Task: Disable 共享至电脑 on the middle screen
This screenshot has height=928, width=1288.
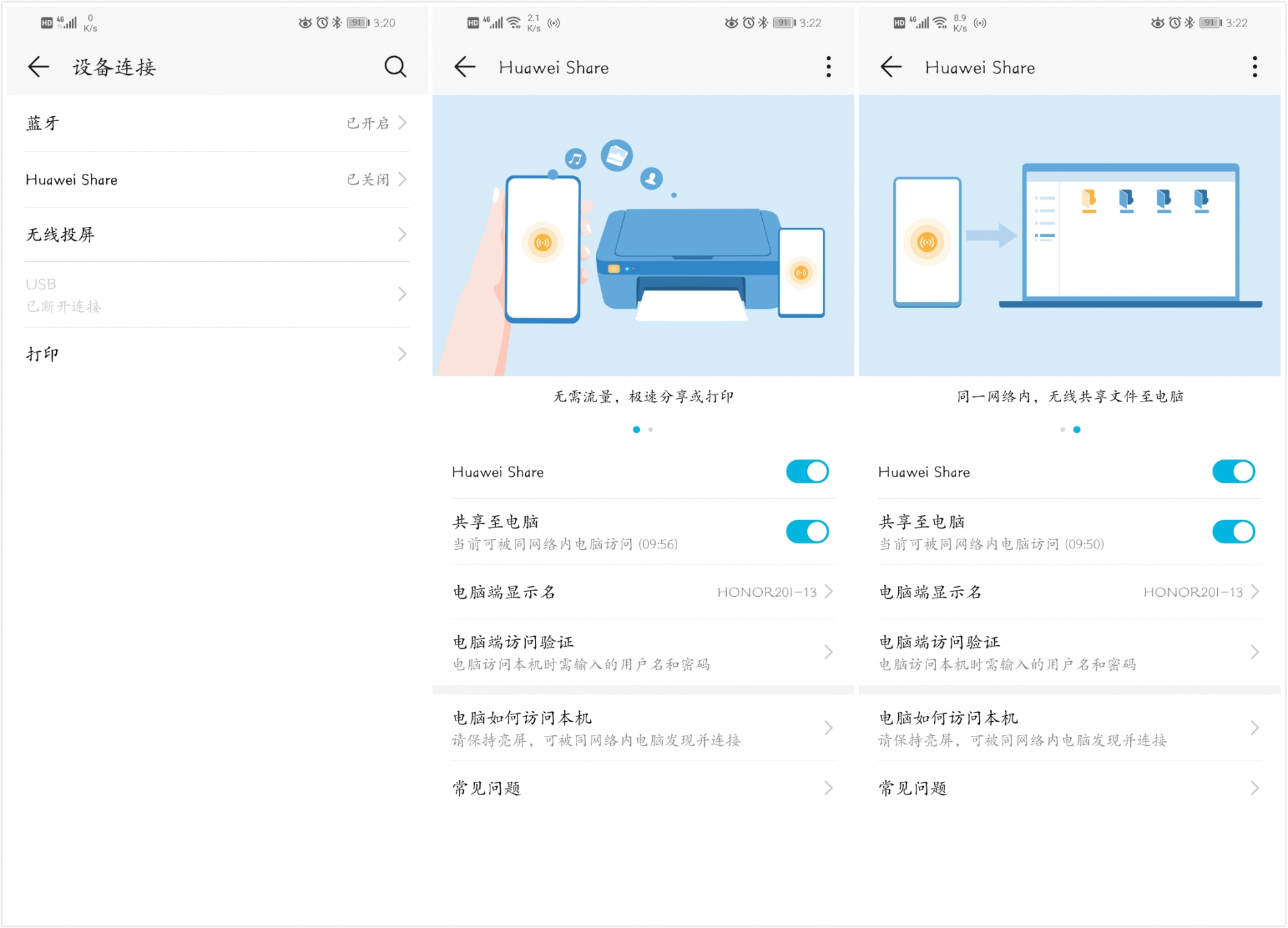Action: click(x=807, y=531)
